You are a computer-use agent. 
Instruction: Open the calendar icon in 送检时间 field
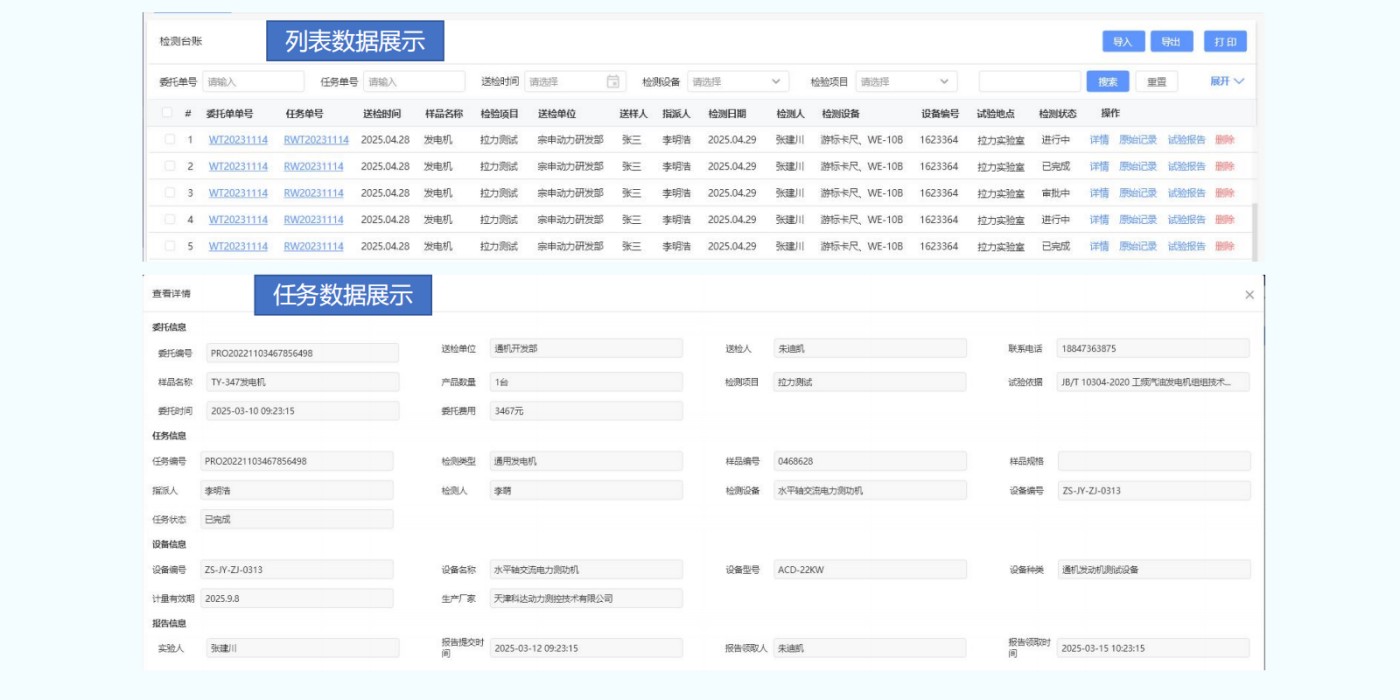(613, 82)
